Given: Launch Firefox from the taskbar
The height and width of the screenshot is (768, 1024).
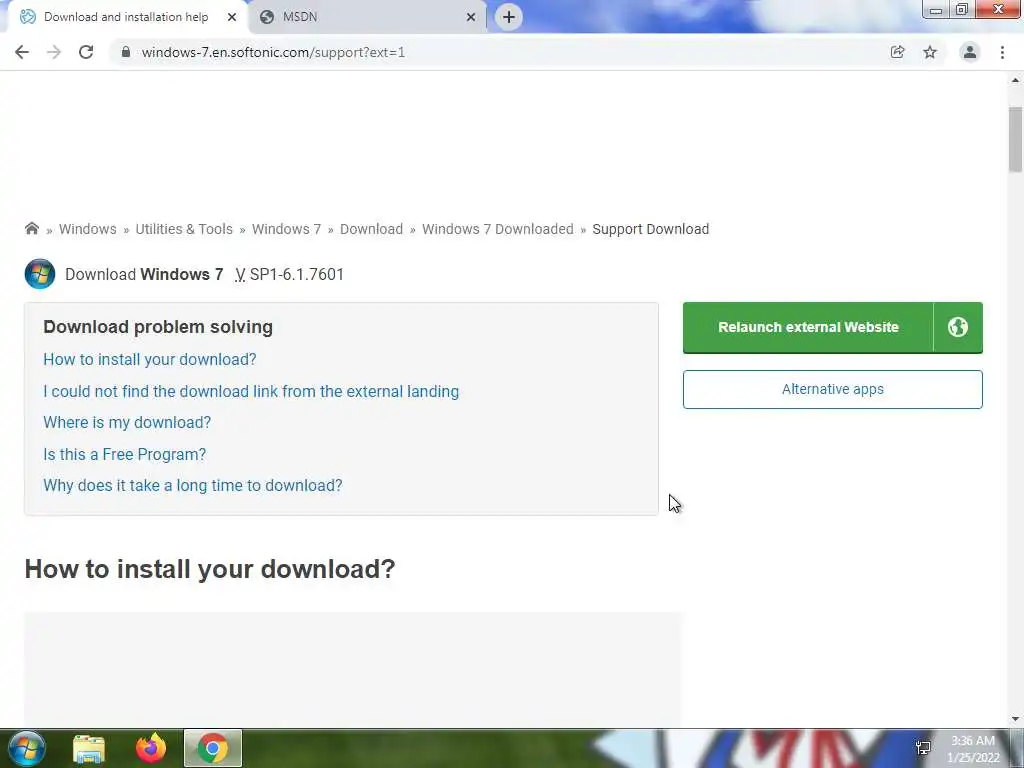Looking at the screenshot, I should pos(151,748).
